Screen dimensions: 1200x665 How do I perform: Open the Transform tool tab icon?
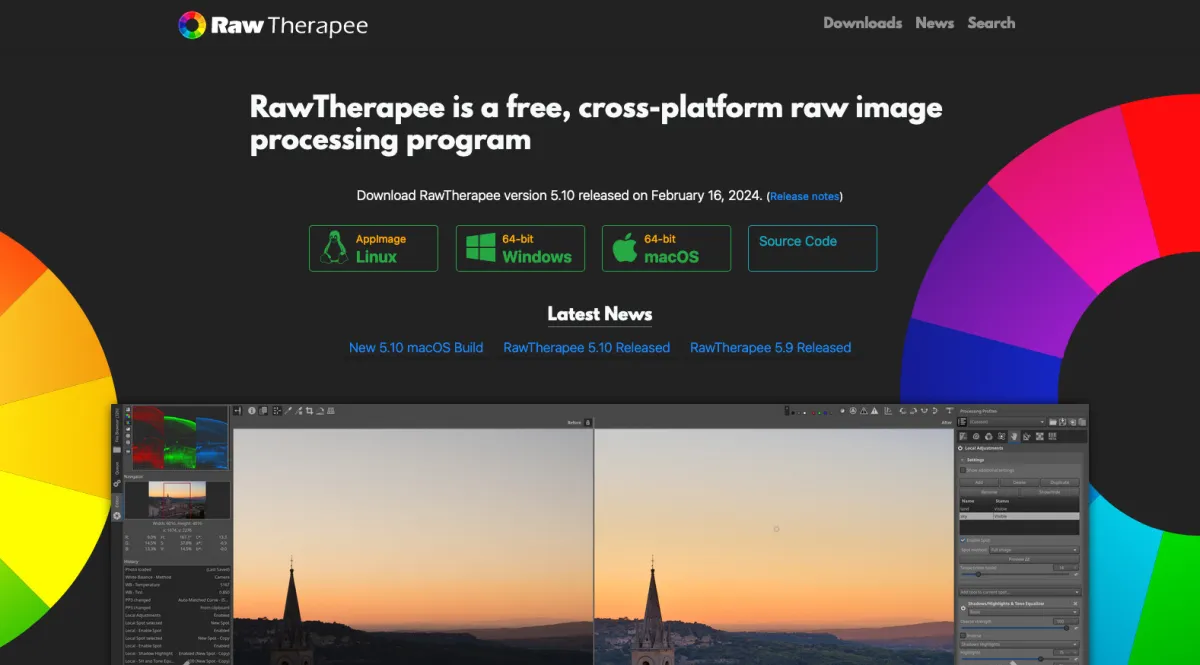click(x=1027, y=437)
